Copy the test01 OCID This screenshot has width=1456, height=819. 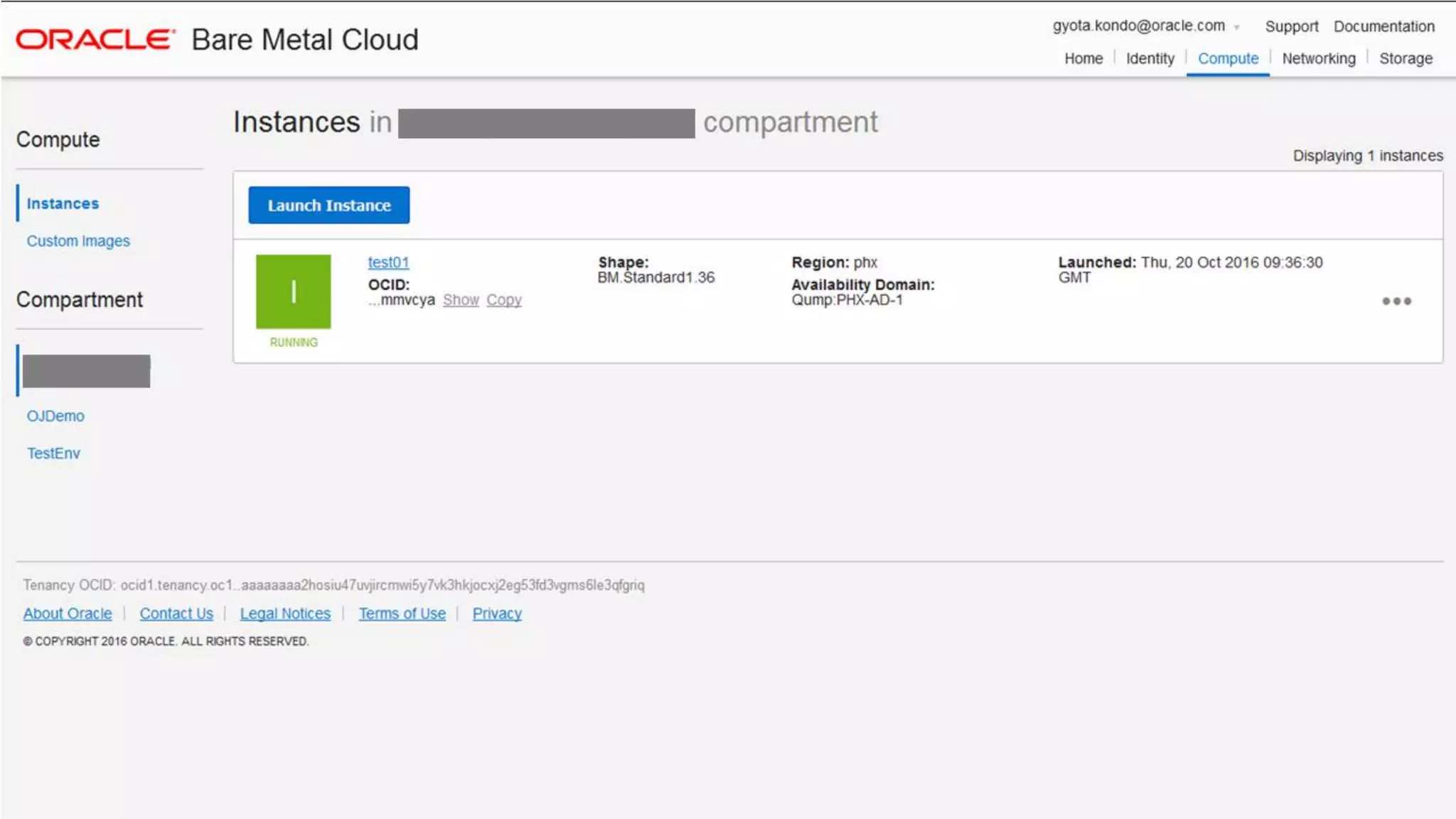504,300
